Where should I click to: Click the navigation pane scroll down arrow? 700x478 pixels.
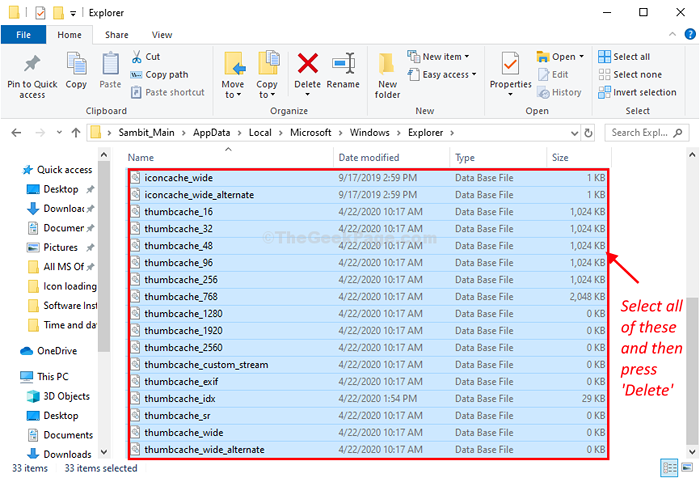tap(104, 452)
